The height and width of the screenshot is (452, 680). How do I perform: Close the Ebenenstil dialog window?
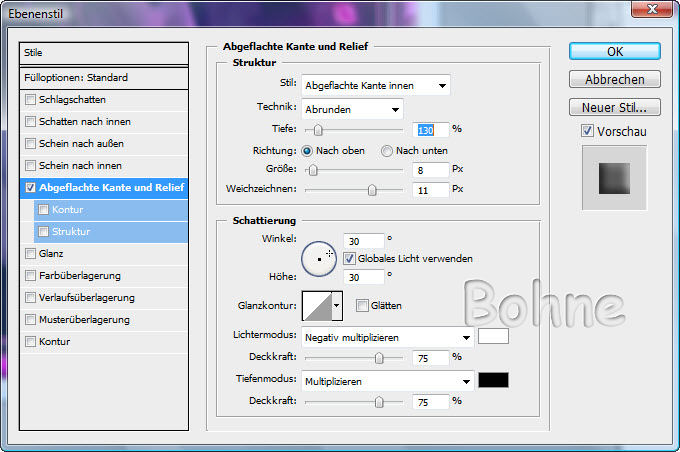pyautogui.click(x=652, y=9)
